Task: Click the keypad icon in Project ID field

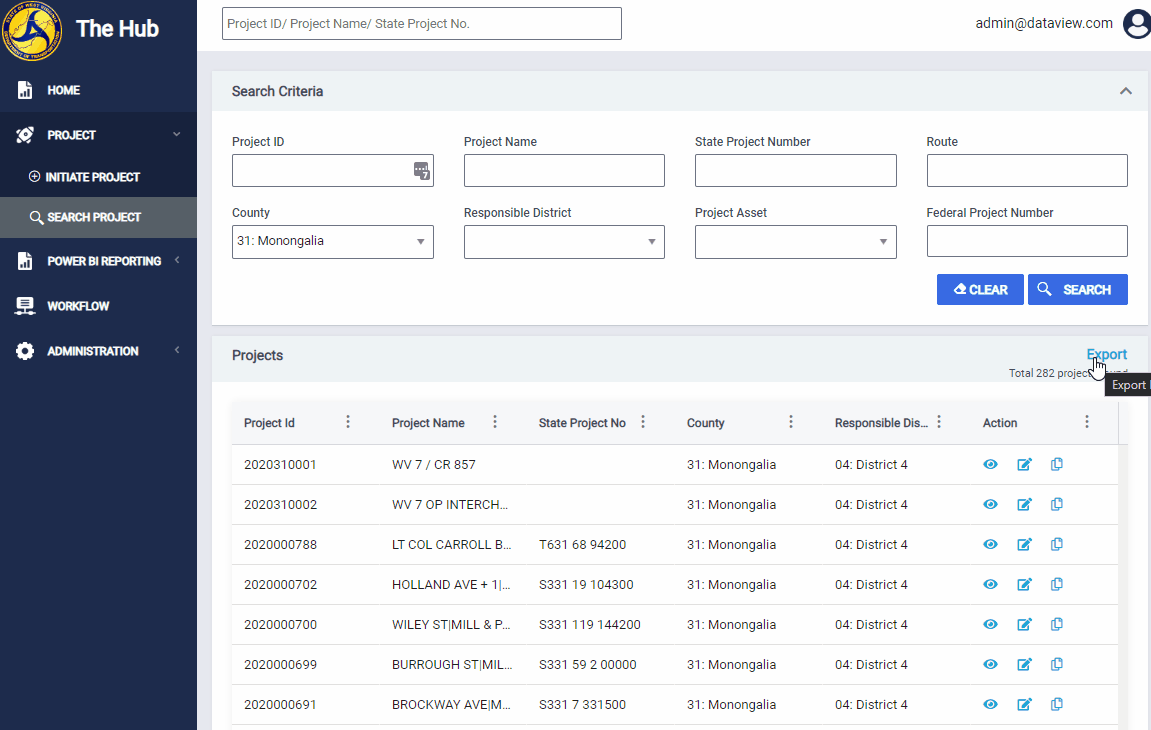Action: pos(421,171)
